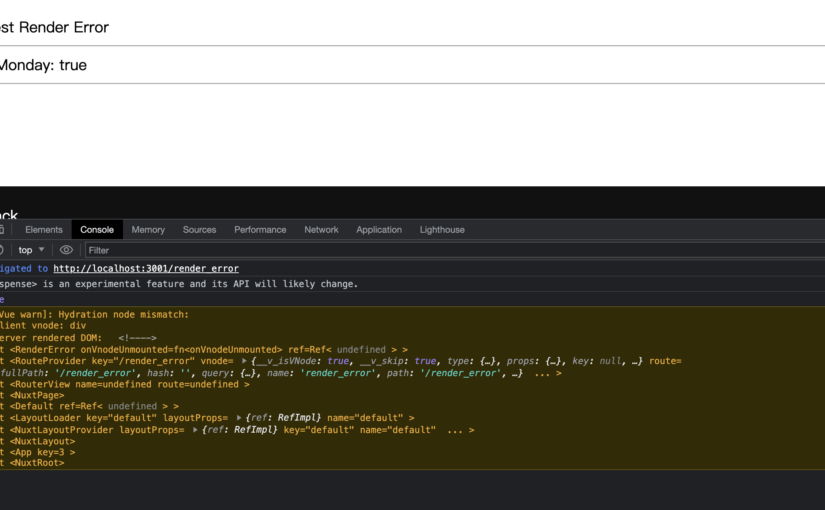Screen dimensions: 825x510
Task: Show the Application tab
Action: pos(379,230)
